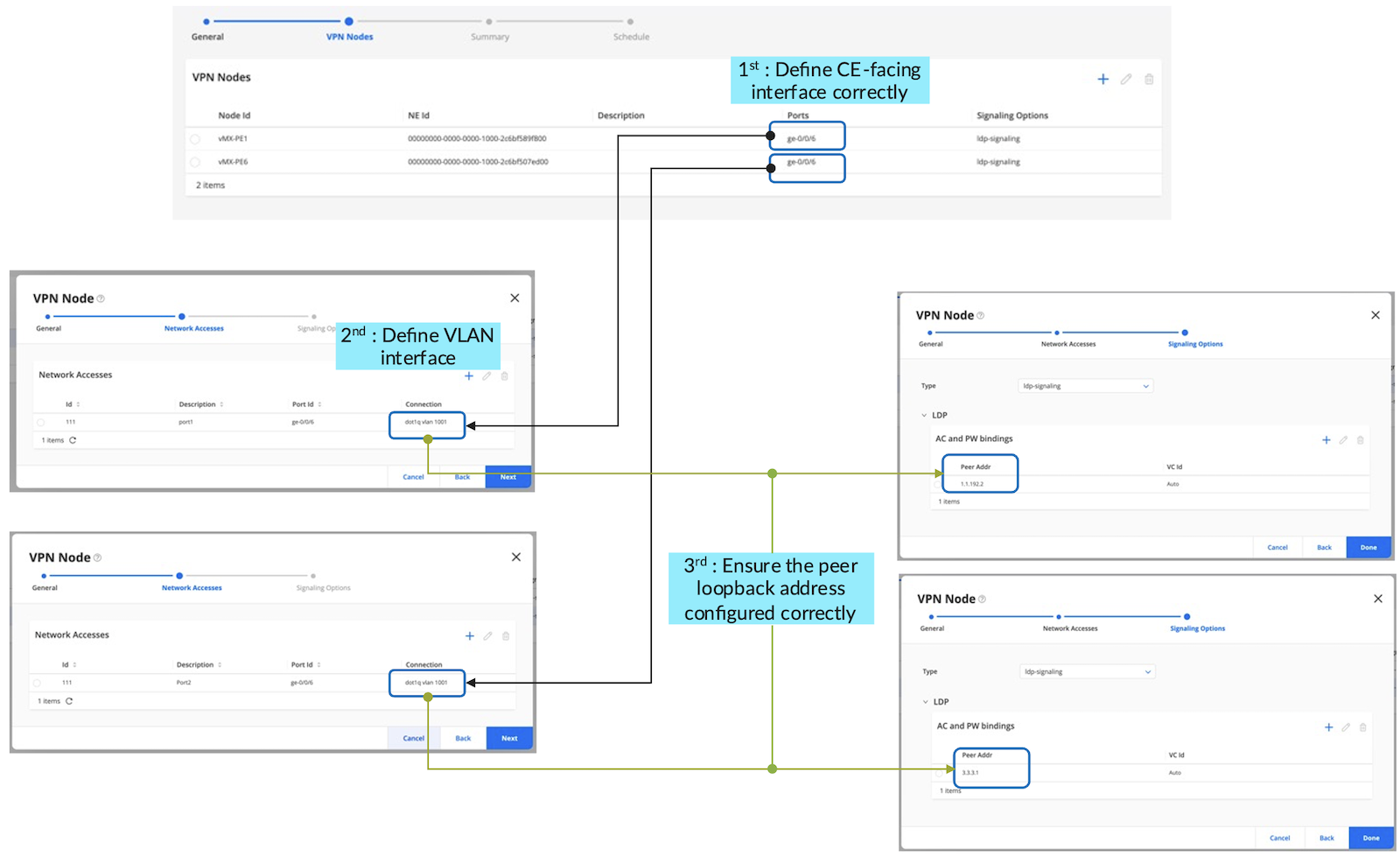Add a new node in VPN Nodes panel
The height and width of the screenshot is (856, 1400).
pos(1102,79)
